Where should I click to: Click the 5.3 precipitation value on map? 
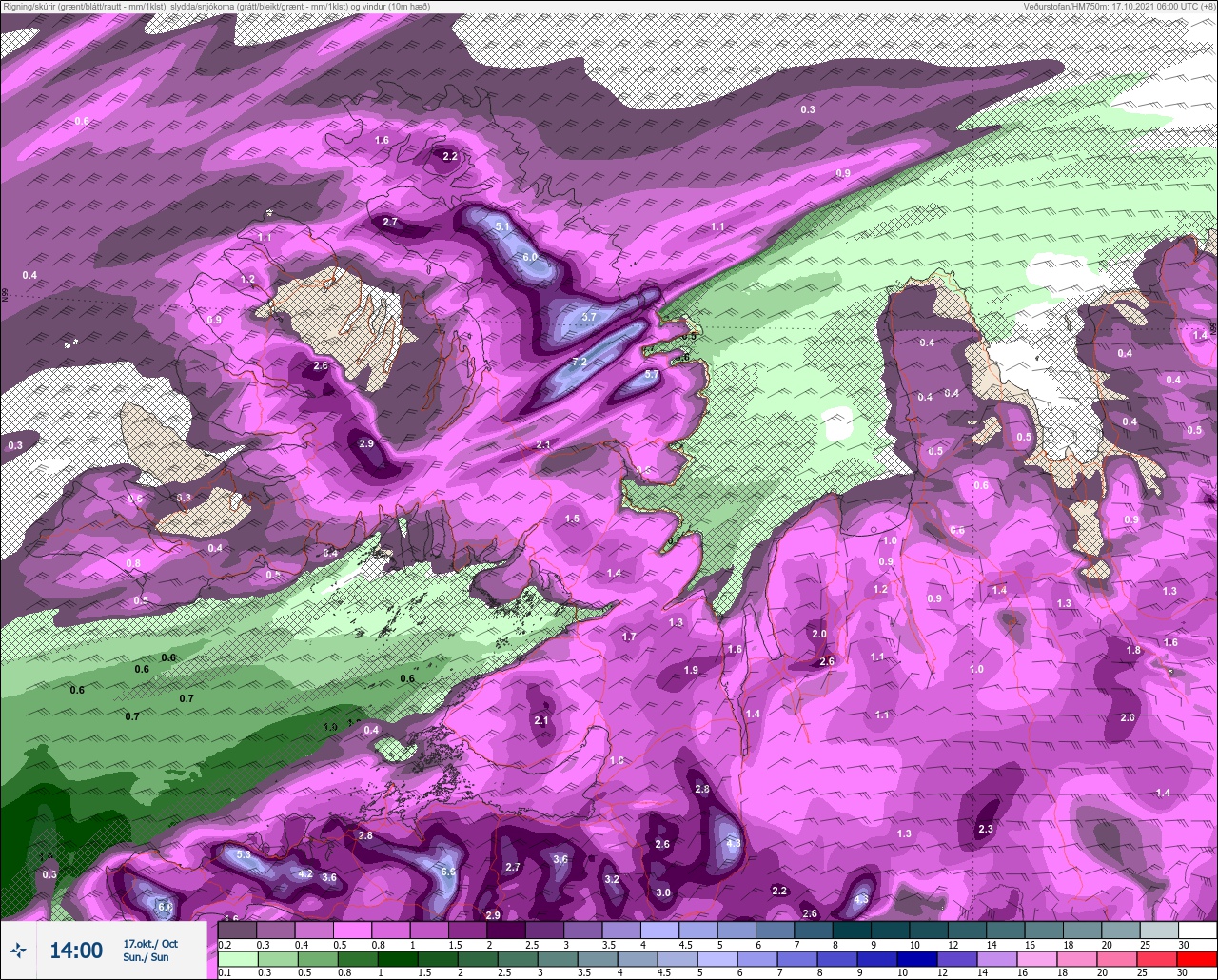tap(244, 855)
